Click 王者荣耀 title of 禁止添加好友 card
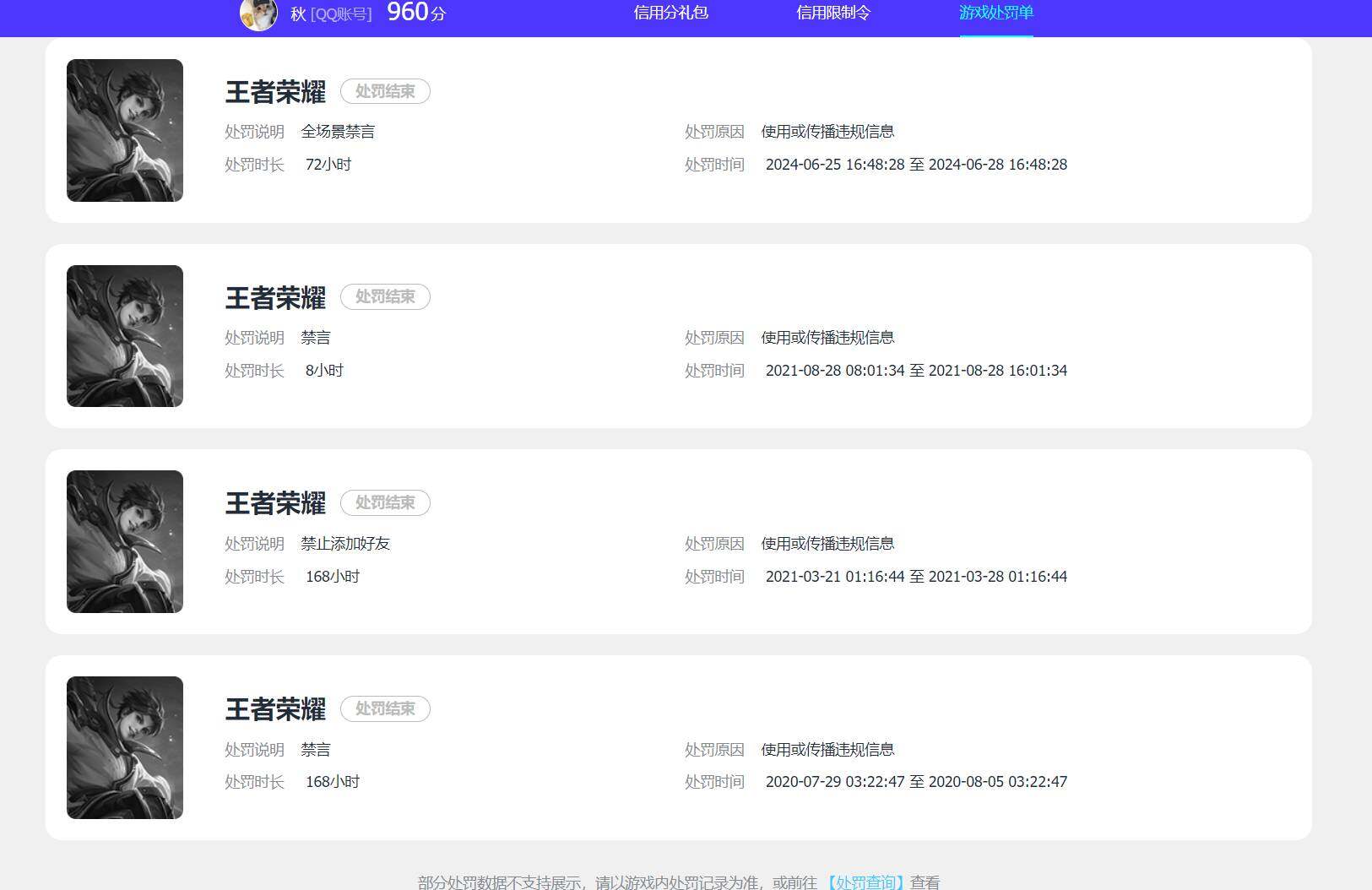Screen dimensions: 1372x890 [x=275, y=503]
